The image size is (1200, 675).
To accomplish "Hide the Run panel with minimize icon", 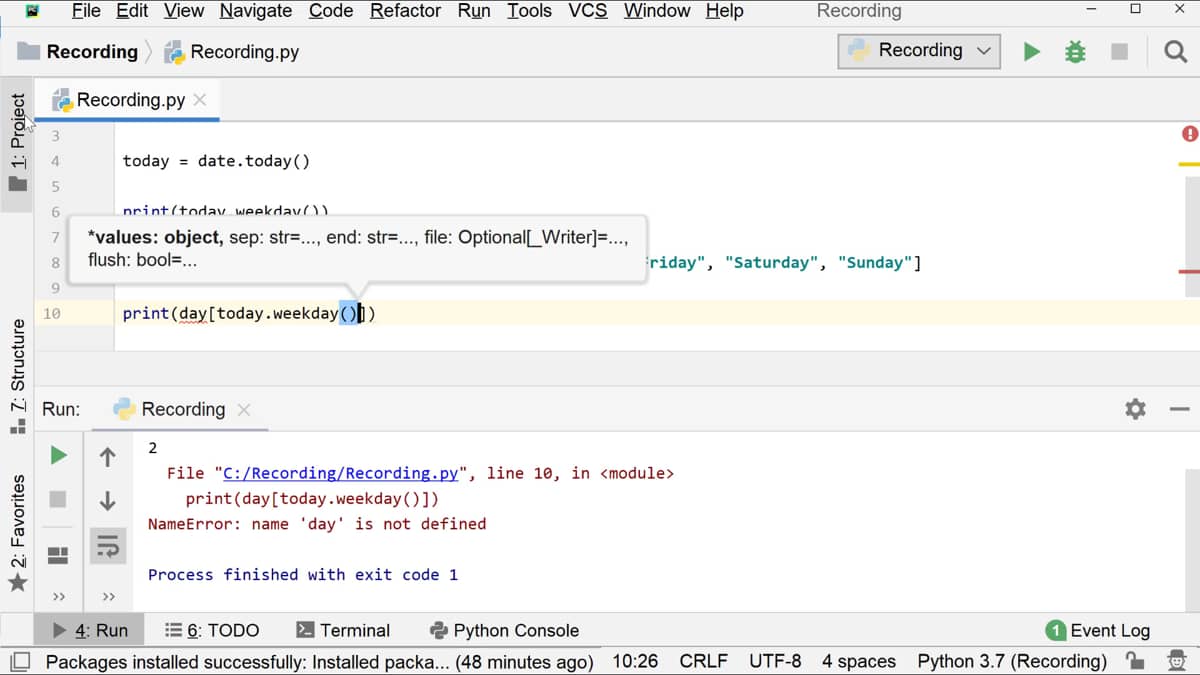I will (1179, 409).
